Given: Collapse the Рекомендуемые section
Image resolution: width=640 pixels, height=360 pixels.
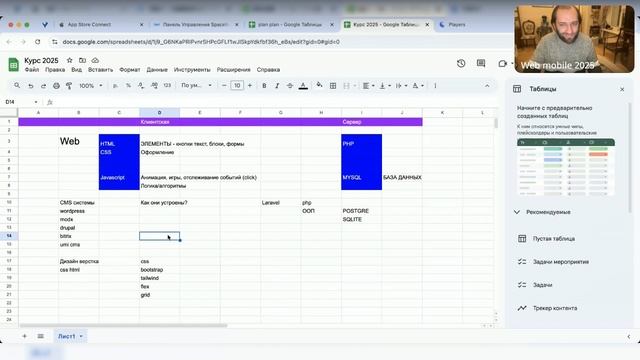Looking at the screenshot, I should 517,212.
